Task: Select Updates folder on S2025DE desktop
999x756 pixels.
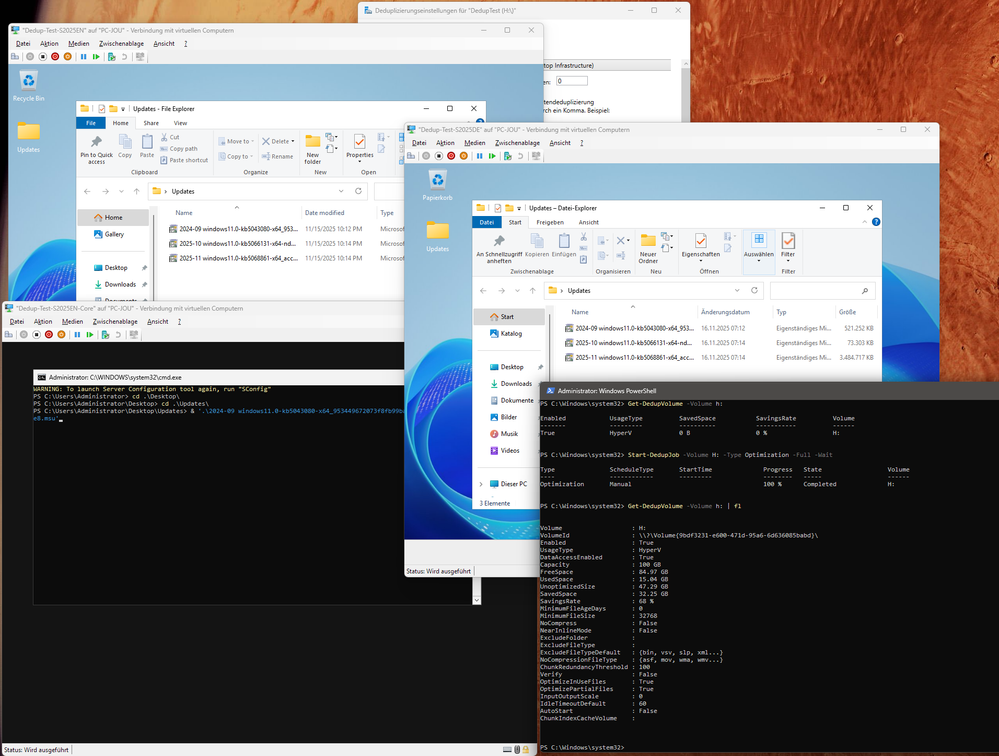Action: pyautogui.click(x=438, y=236)
